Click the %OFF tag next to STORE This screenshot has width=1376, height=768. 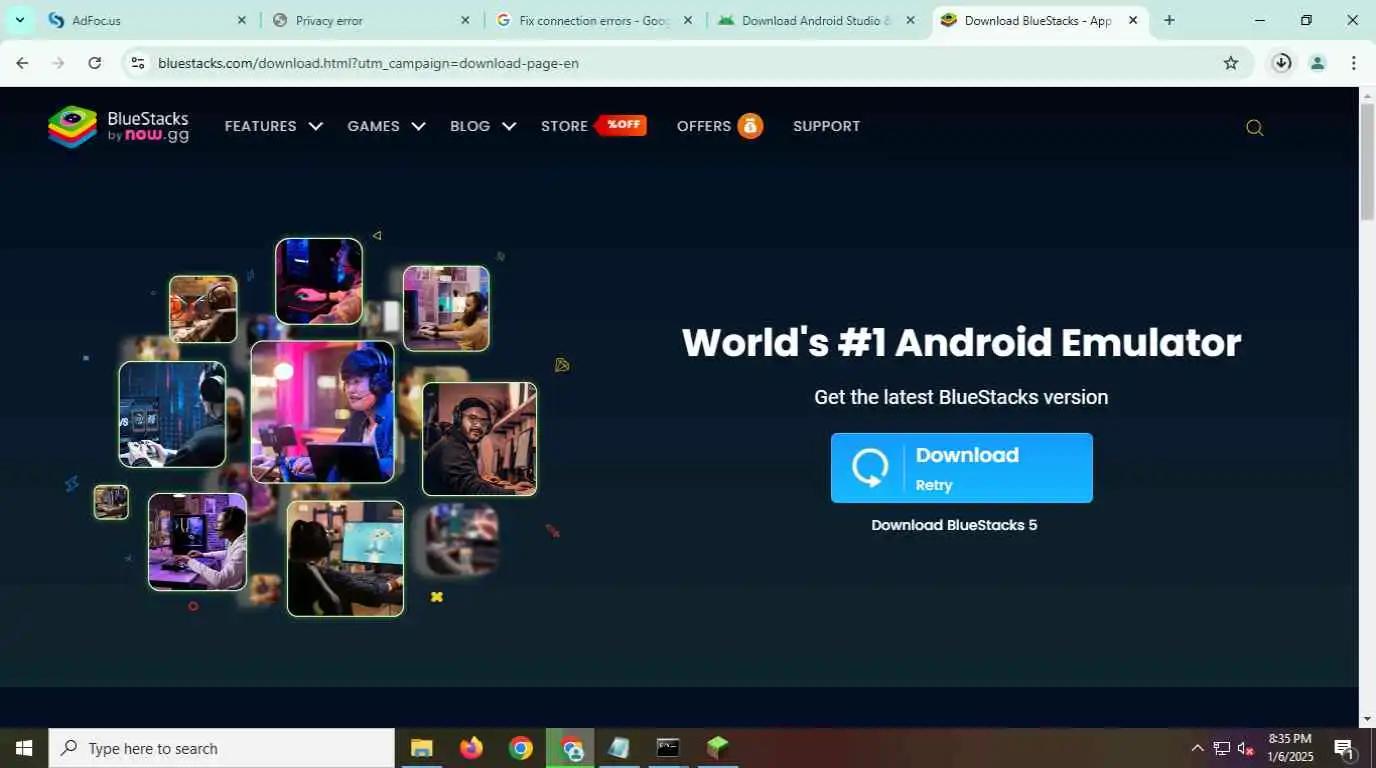(621, 125)
